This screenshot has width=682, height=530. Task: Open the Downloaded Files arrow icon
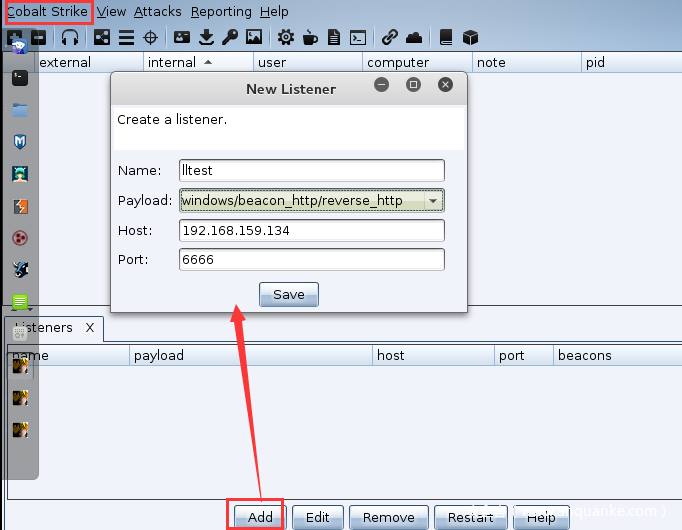click(x=206, y=37)
